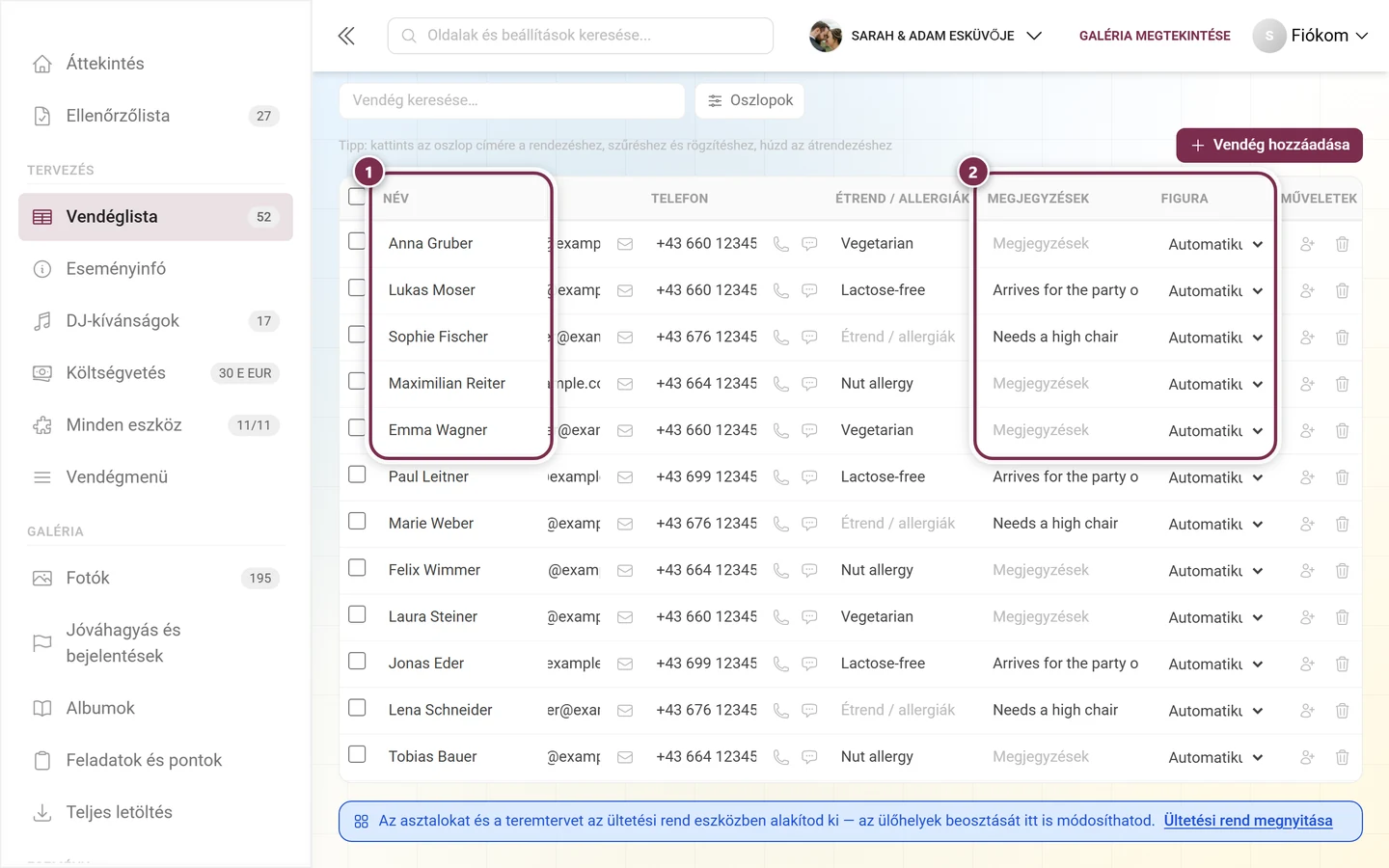Screen dimensions: 1389x868
Task: Select Laura Steiner's row checkbox
Action: [357, 614]
